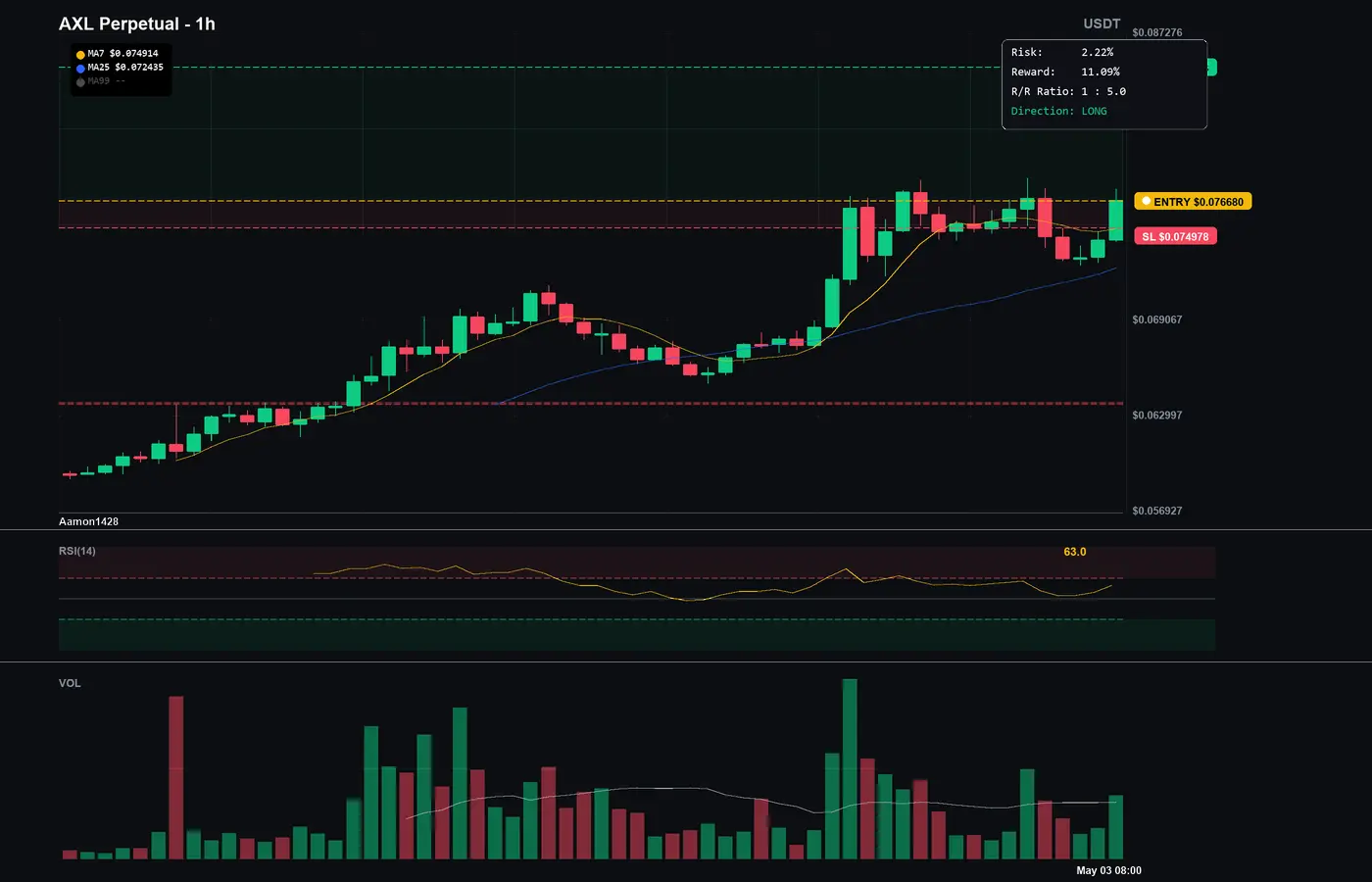Click the USDT currency label
Screen dimensions: 1372x882
click(1102, 24)
